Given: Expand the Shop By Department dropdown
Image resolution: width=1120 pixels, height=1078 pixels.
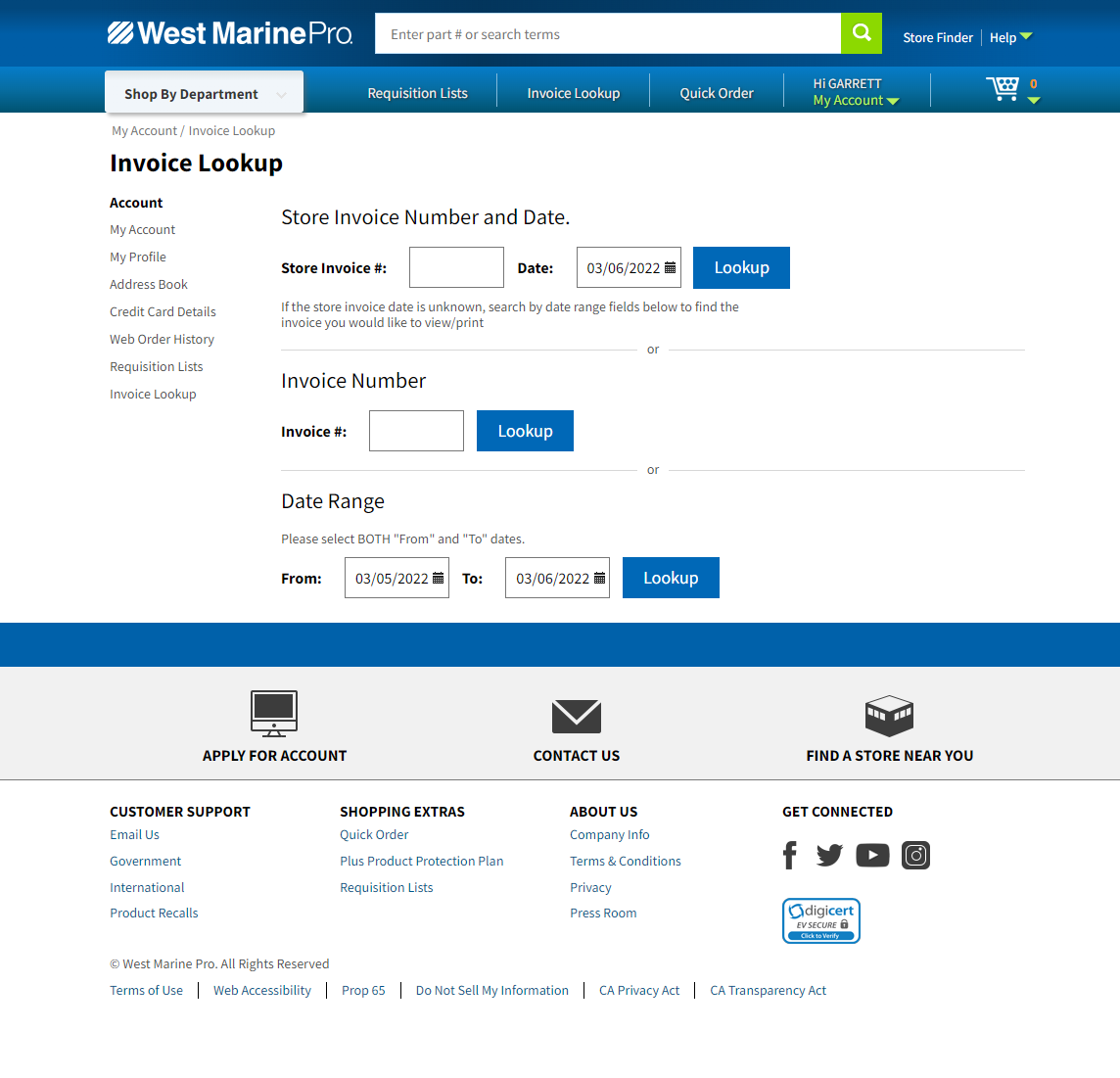Looking at the screenshot, I should coord(204,94).
